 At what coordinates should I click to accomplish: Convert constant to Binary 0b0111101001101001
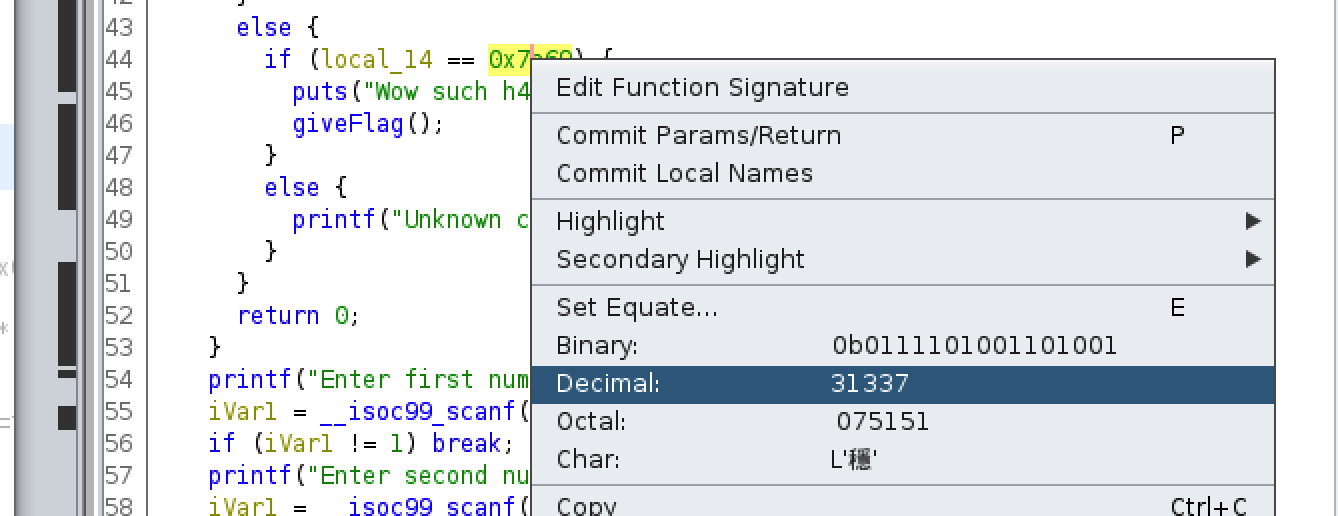[902, 346]
